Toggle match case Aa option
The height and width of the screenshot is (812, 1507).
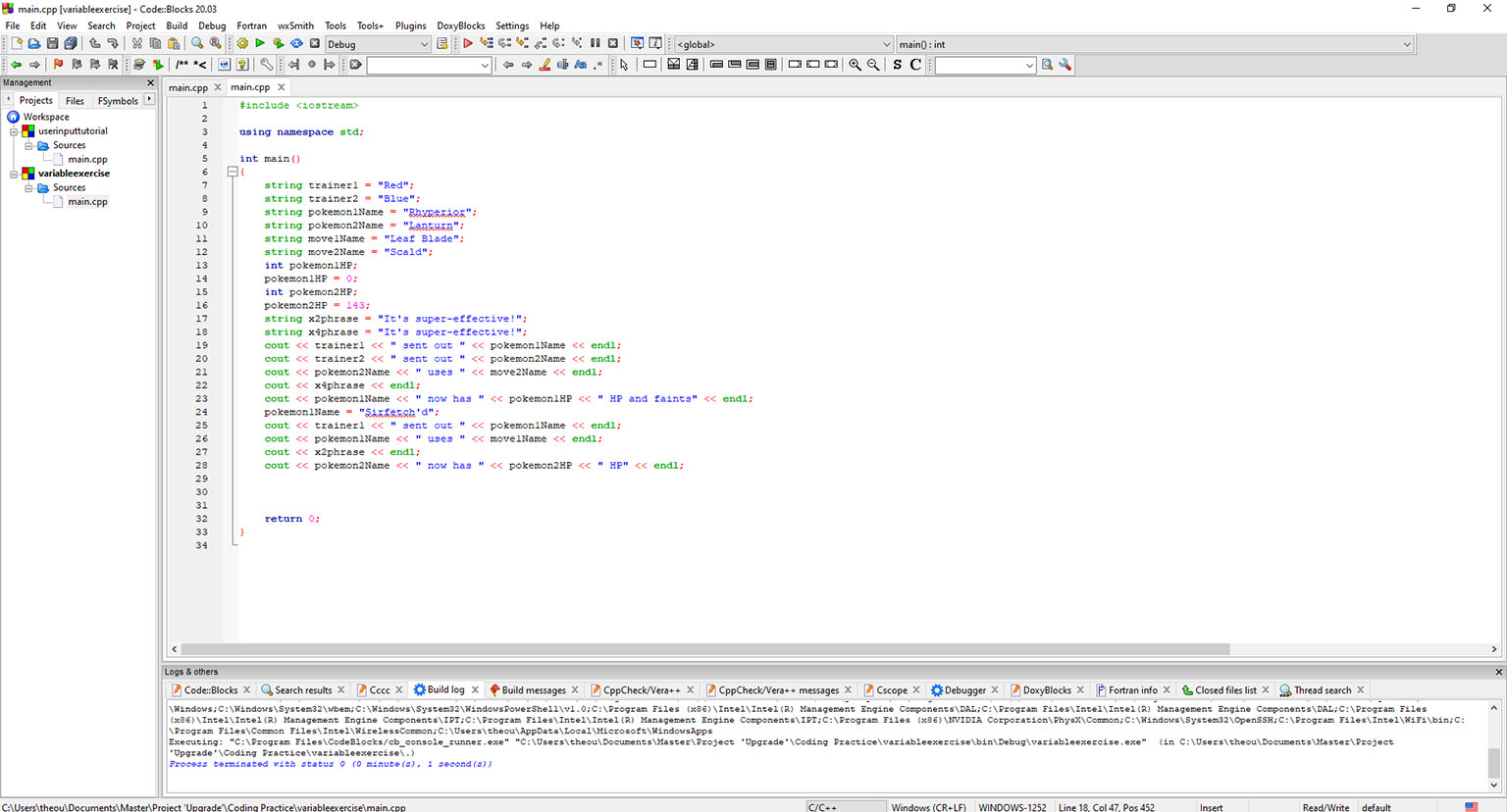pos(581,65)
